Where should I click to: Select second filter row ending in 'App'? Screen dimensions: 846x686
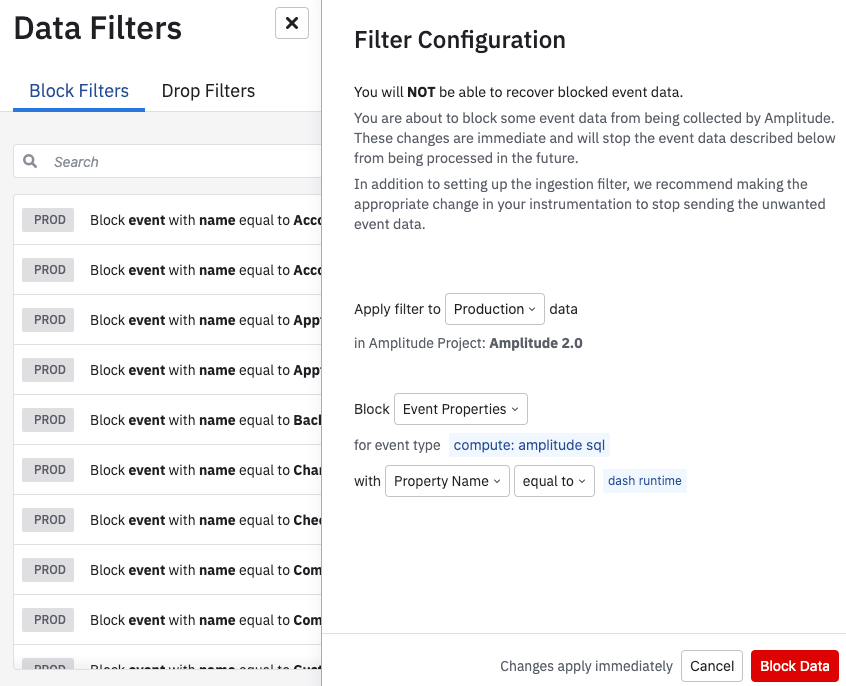point(167,370)
